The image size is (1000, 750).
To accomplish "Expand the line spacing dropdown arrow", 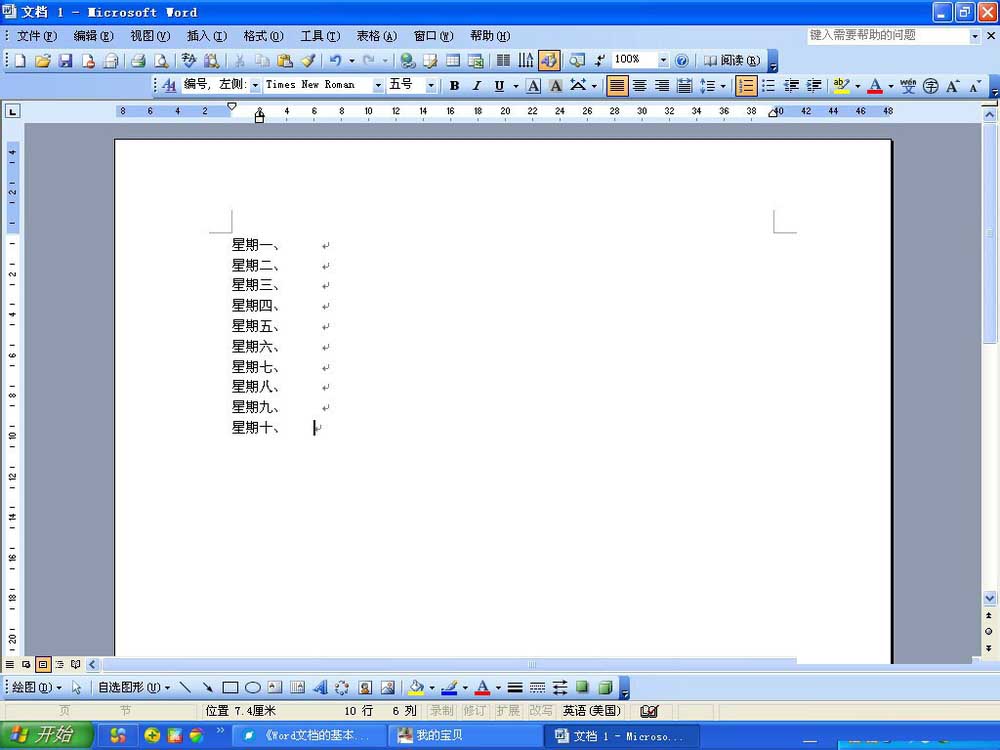I will tap(723, 85).
